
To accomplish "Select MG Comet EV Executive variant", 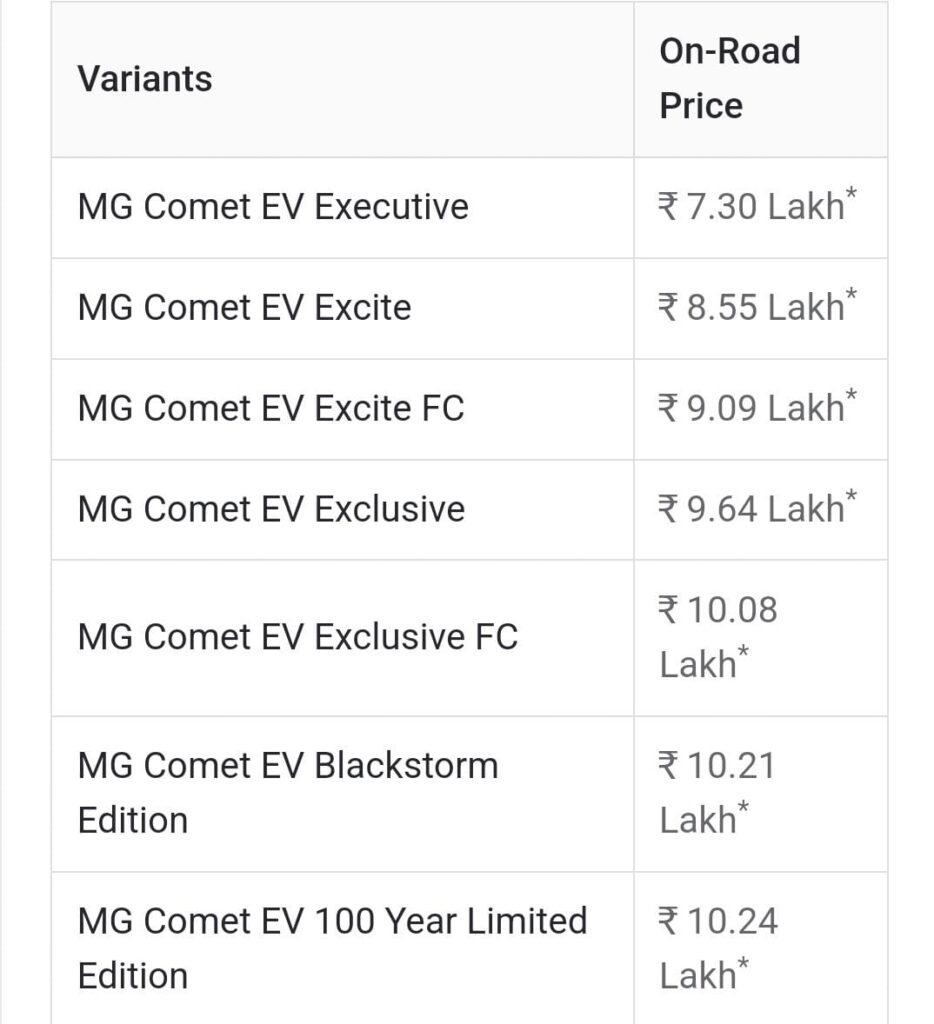I will click(x=273, y=207).
